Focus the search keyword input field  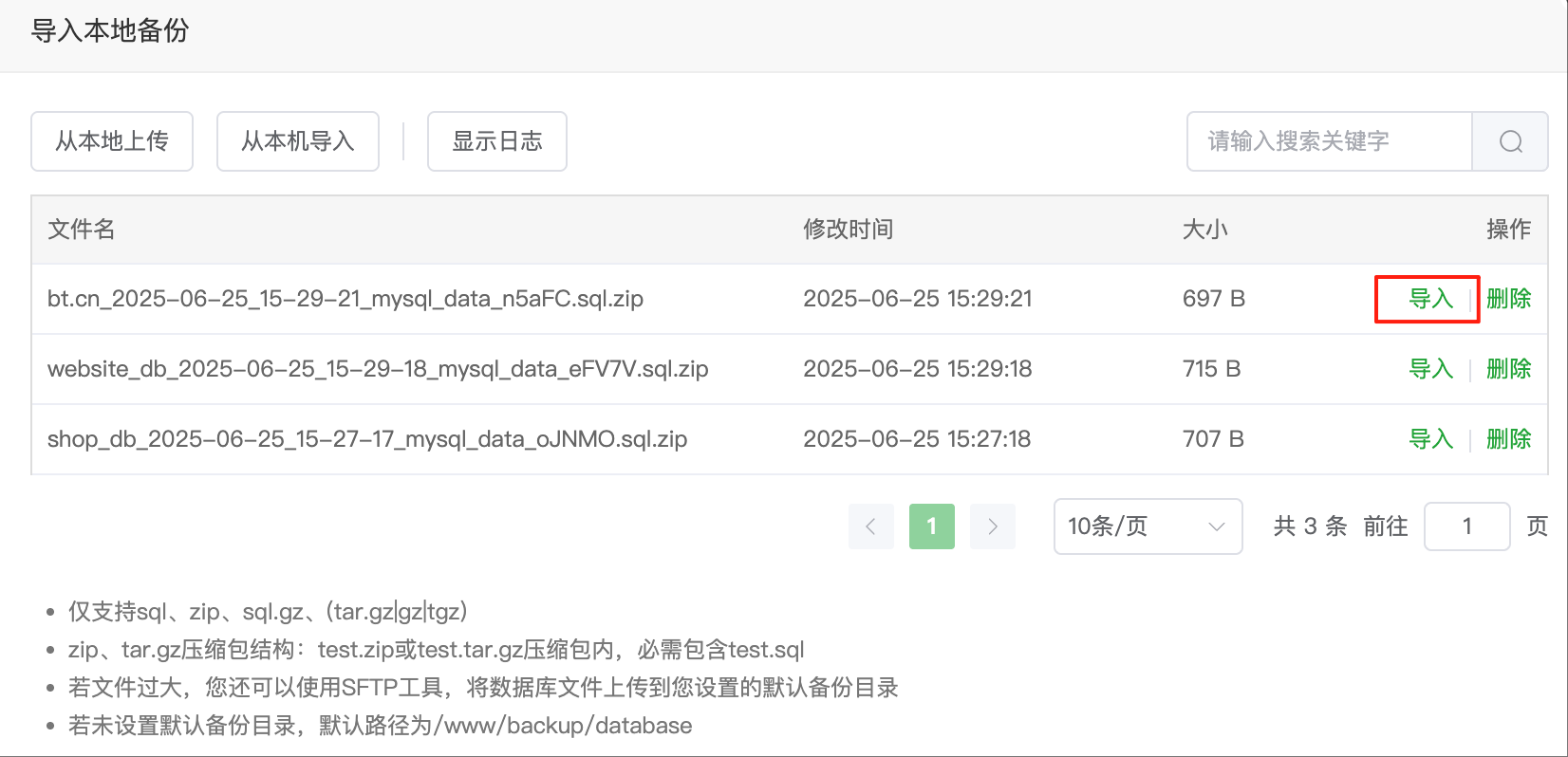[x=1329, y=141]
